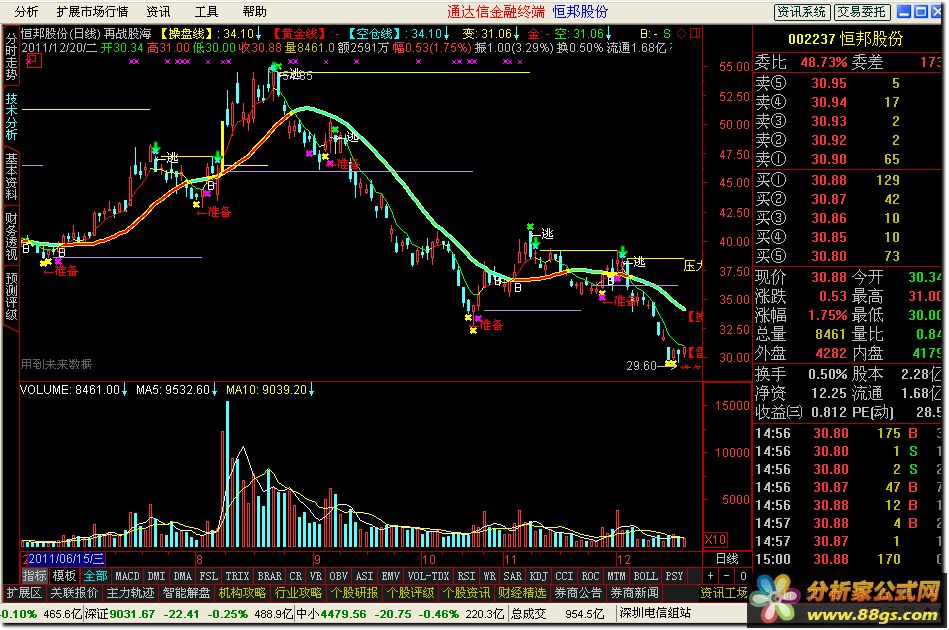Select the ROC indicator

click(x=591, y=576)
